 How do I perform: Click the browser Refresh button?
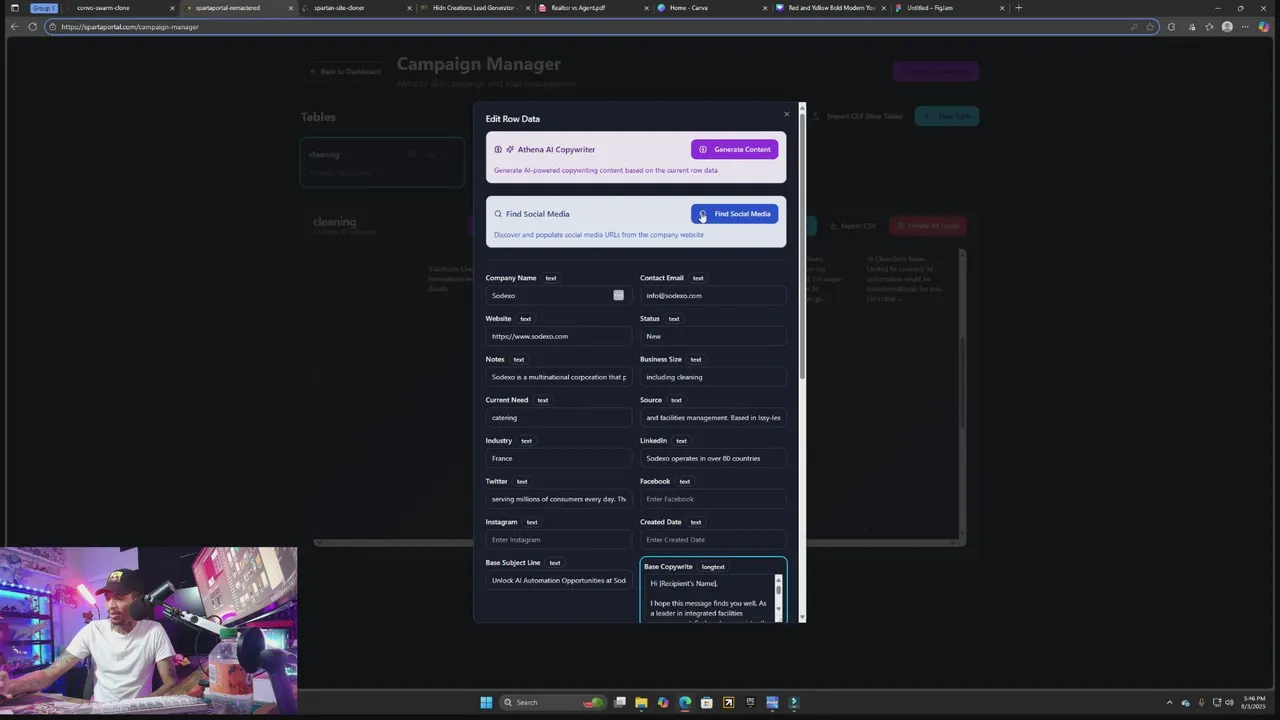[33, 27]
